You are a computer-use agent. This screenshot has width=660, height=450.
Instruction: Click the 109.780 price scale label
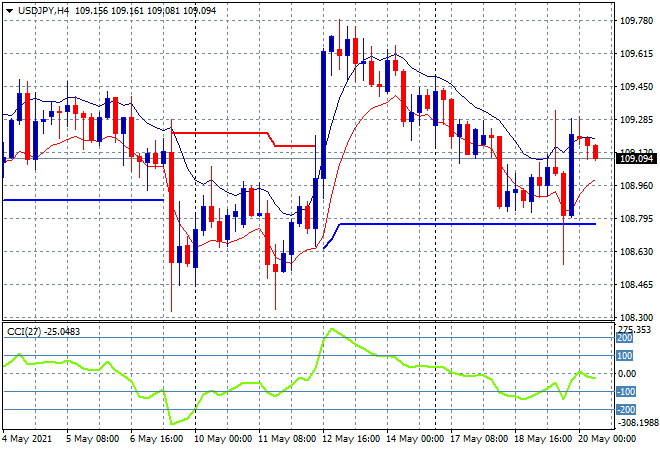(636, 21)
